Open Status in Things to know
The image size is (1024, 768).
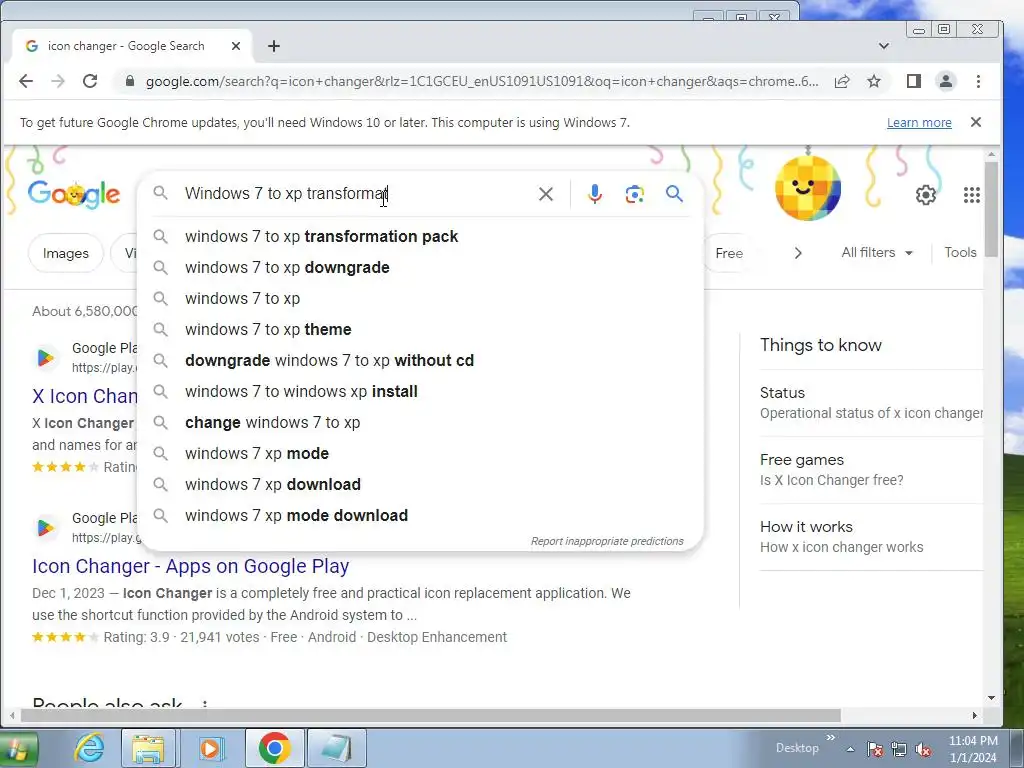pos(871,403)
